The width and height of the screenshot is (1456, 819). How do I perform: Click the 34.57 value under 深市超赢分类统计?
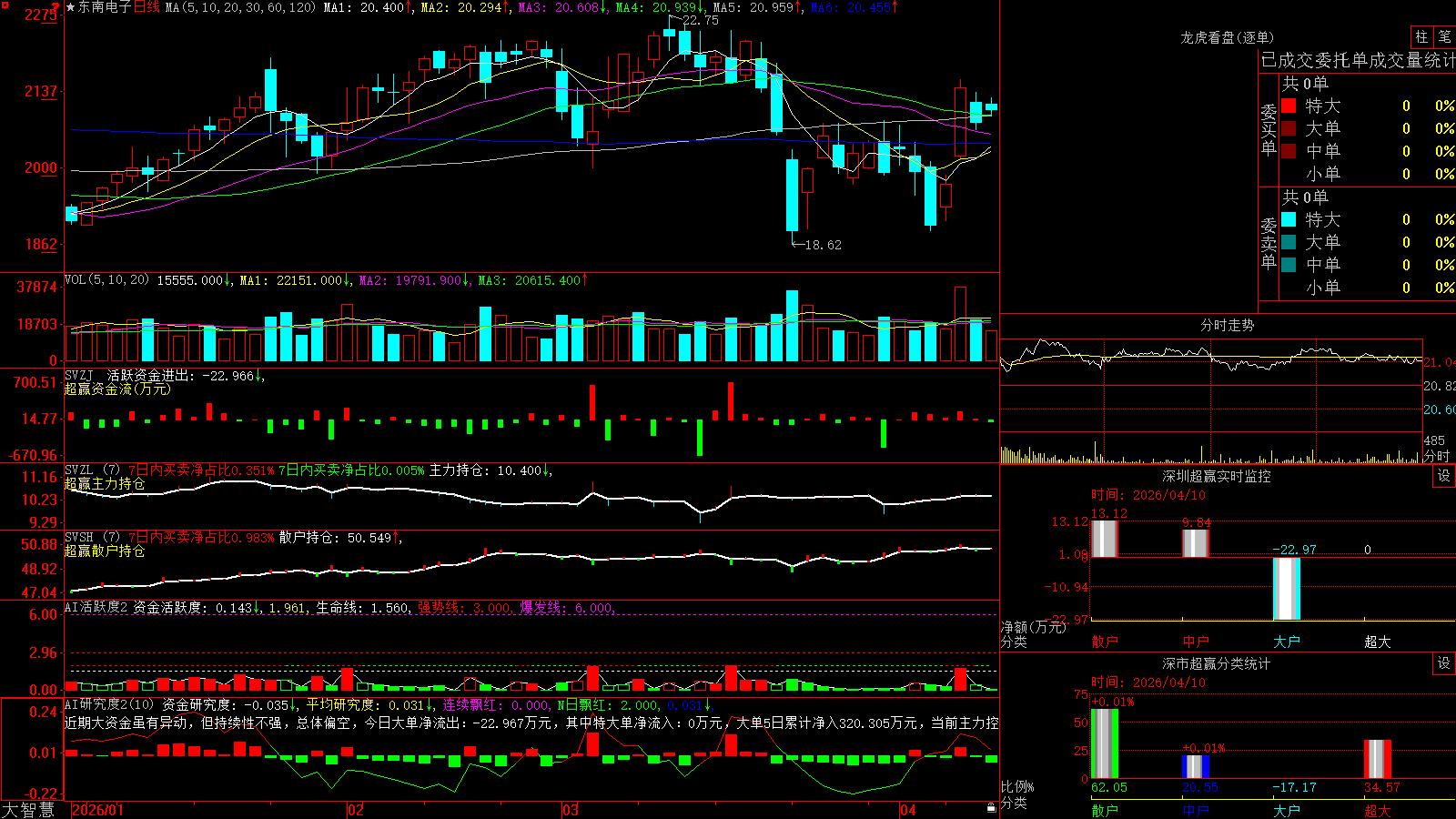click(x=1382, y=787)
